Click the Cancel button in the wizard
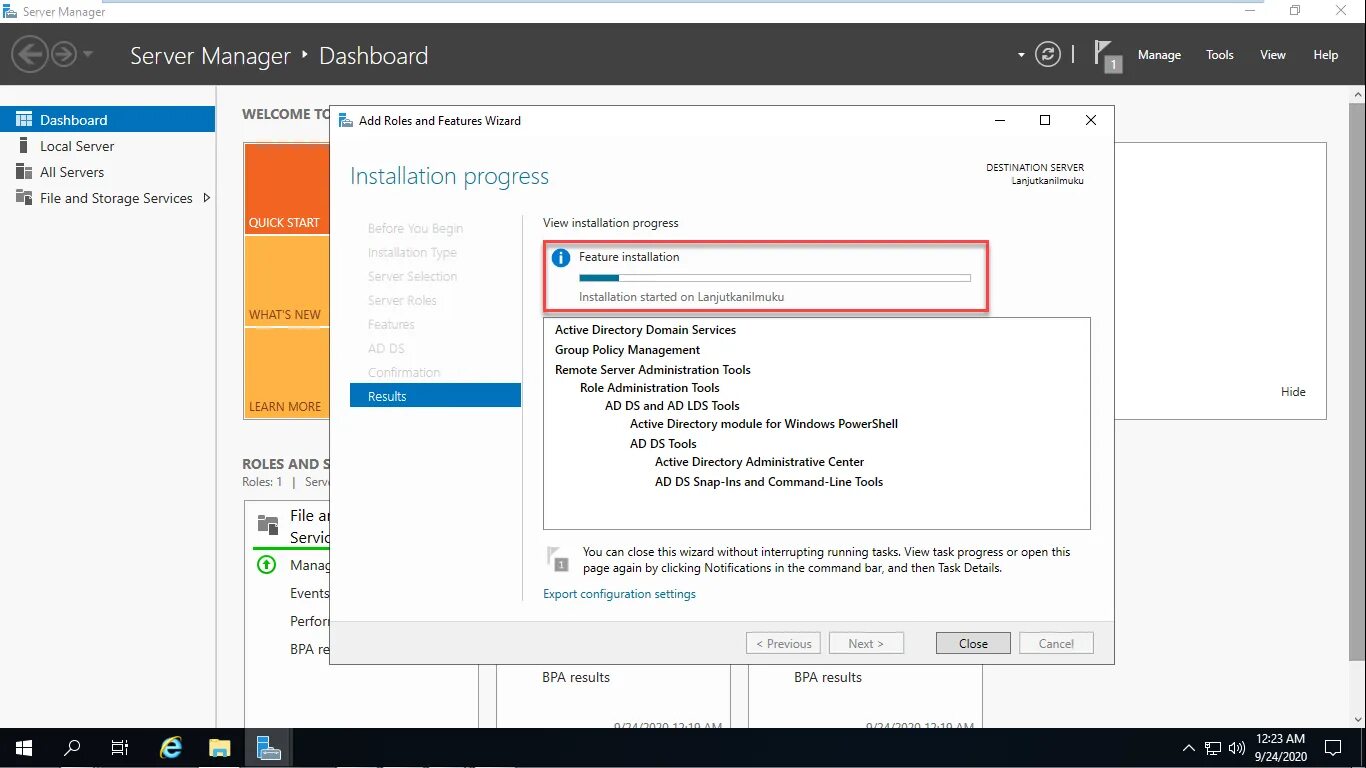Image resolution: width=1366 pixels, height=768 pixels. tap(1056, 643)
